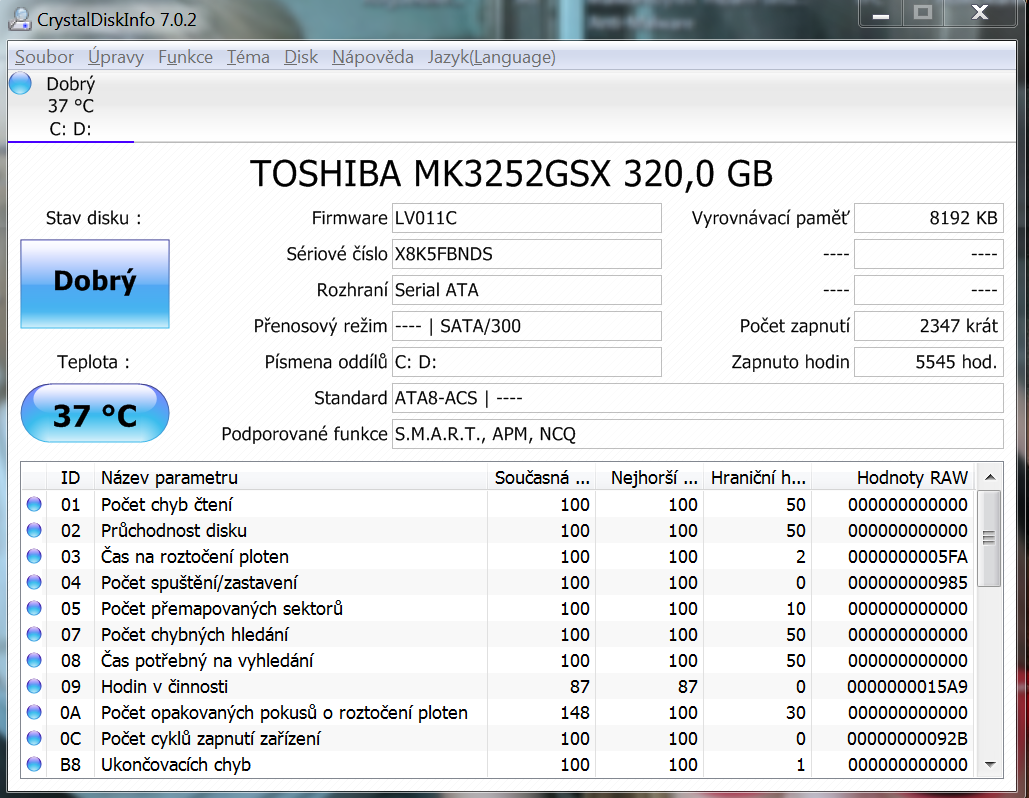Select the row Počet spuštění/zastavení
Viewport: 1029px width, 798px height.
click(498, 582)
